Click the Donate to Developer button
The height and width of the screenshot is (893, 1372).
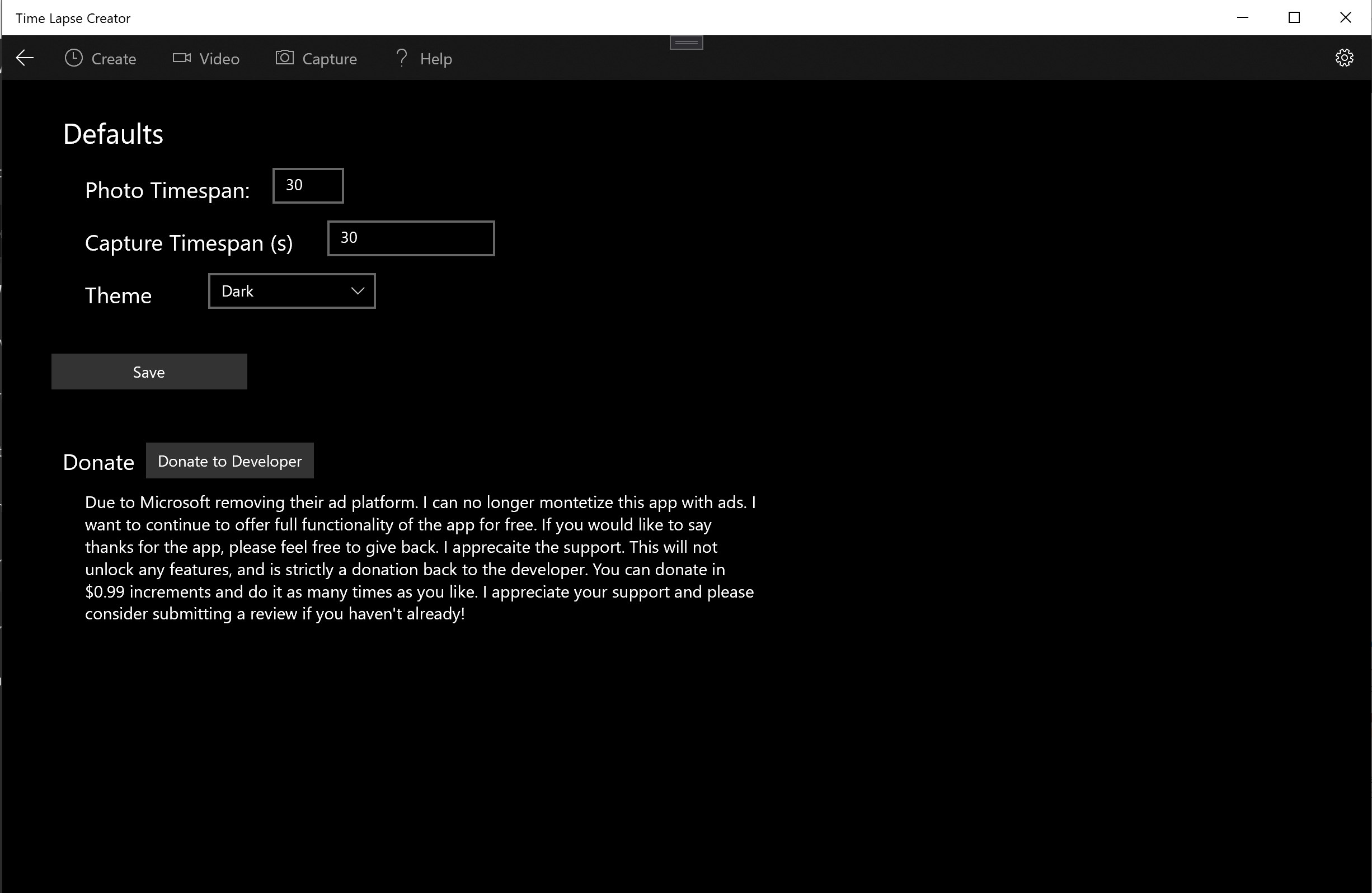[x=229, y=460]
